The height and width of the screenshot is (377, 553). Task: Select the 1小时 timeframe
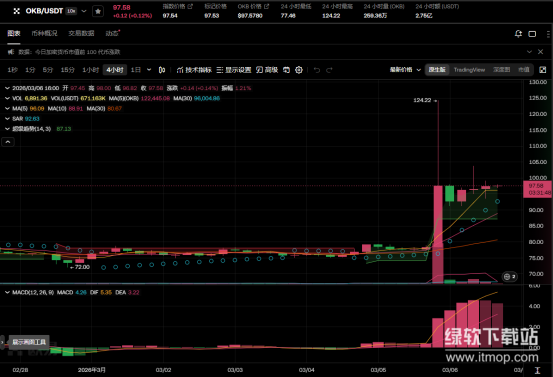[x=90, y=70]
